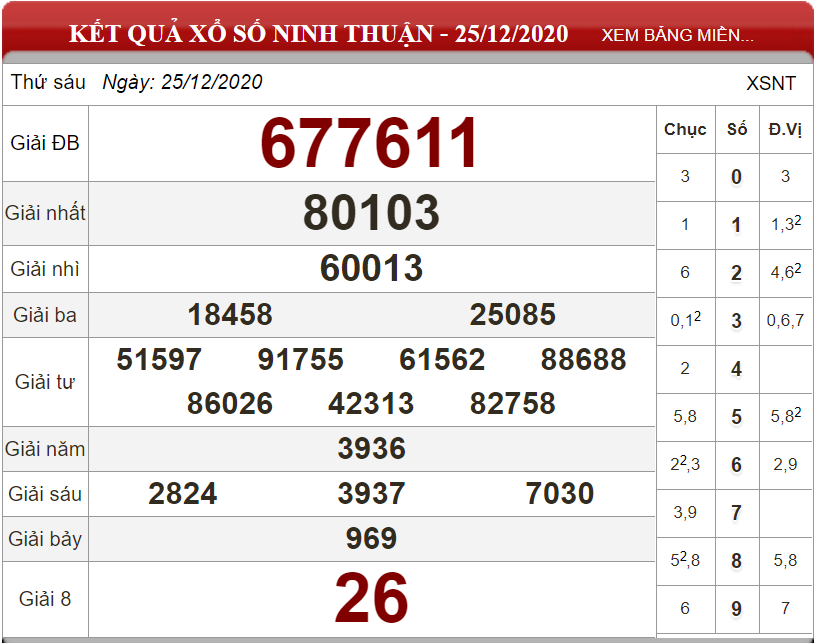Click fourth prize number 42313
The width and height of the screenshot is (819, 643).
click(371, 403)
